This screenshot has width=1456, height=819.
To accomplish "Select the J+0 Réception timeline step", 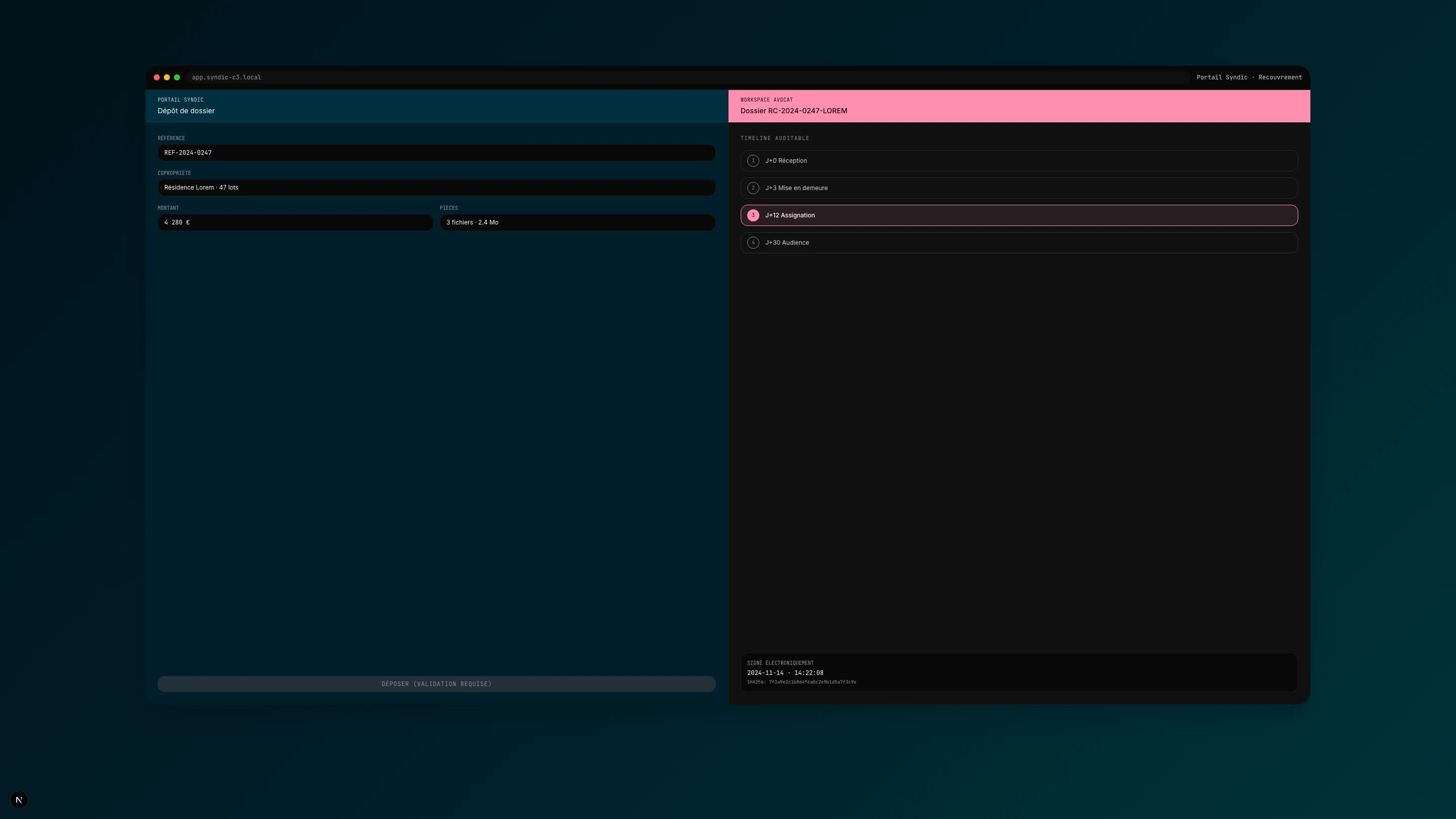I will (1019, 161).
